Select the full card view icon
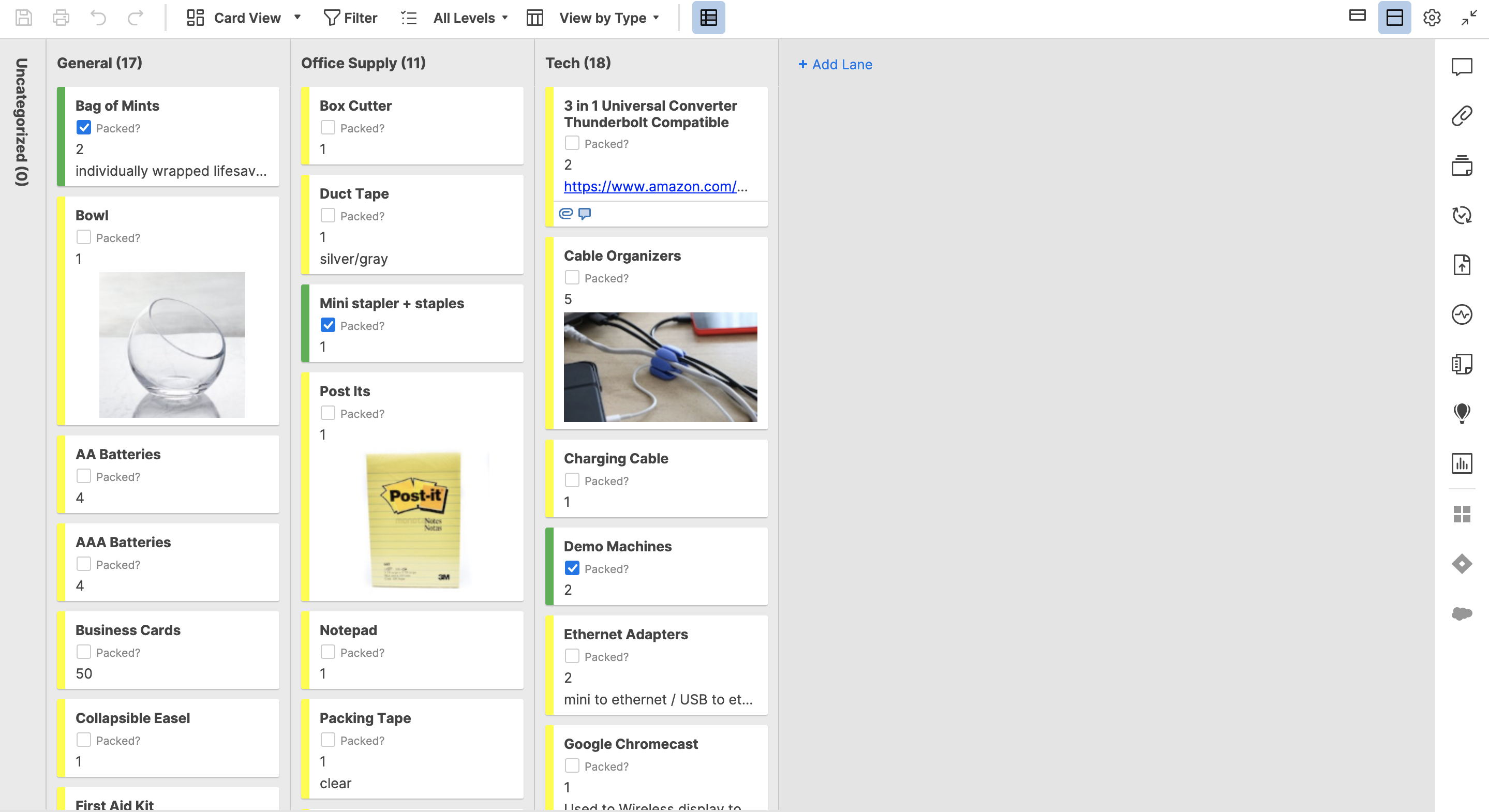The height and width of the screenshot is (812, 1489). coord(1394,18)
